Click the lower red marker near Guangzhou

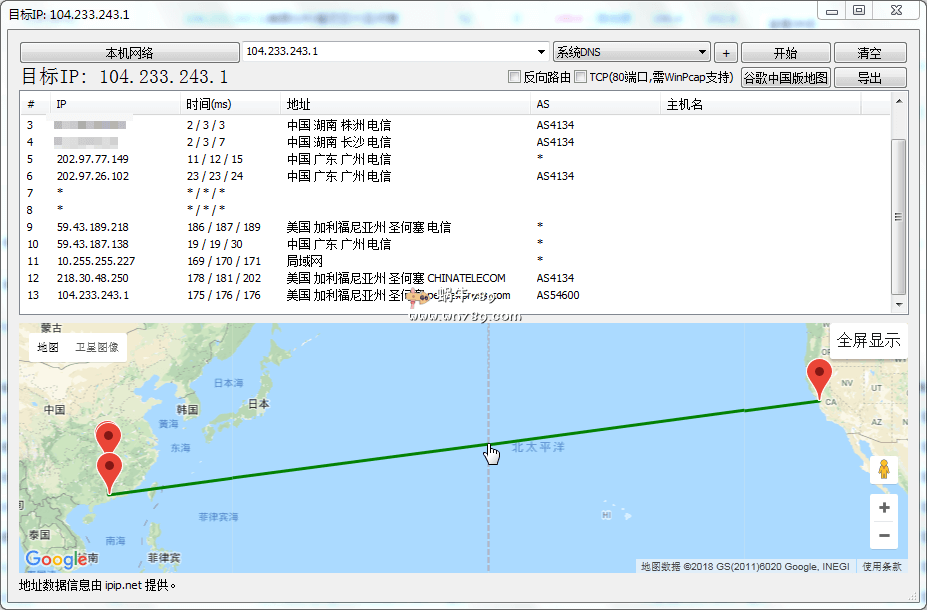(x=109, y=469)
